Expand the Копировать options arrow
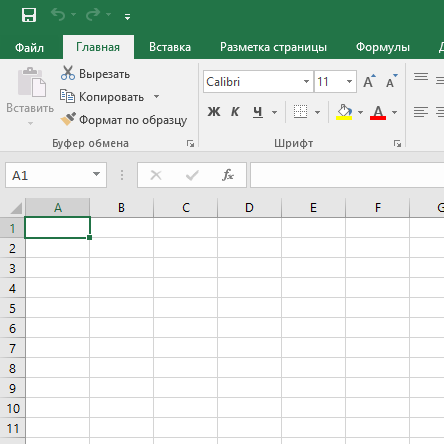 [x=156, y=97]
